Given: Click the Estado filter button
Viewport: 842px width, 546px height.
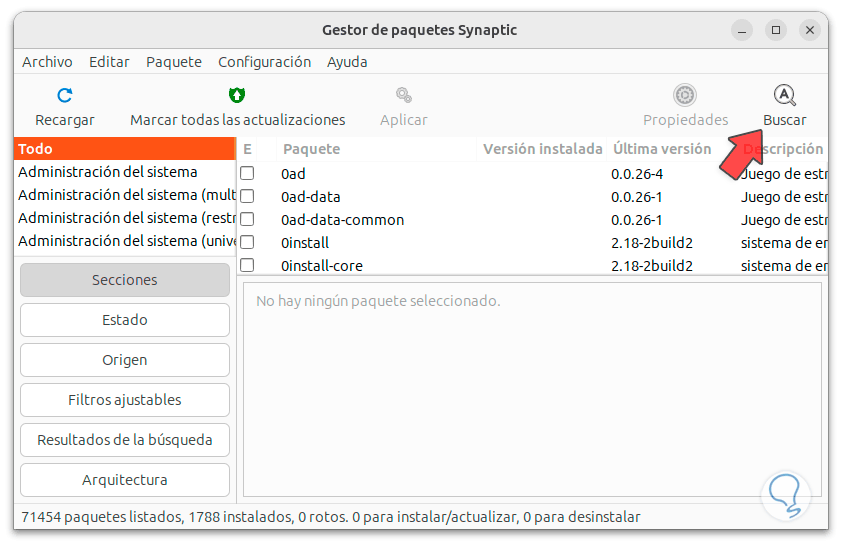Looking at the screenshot, I should (x=125, y=320).
